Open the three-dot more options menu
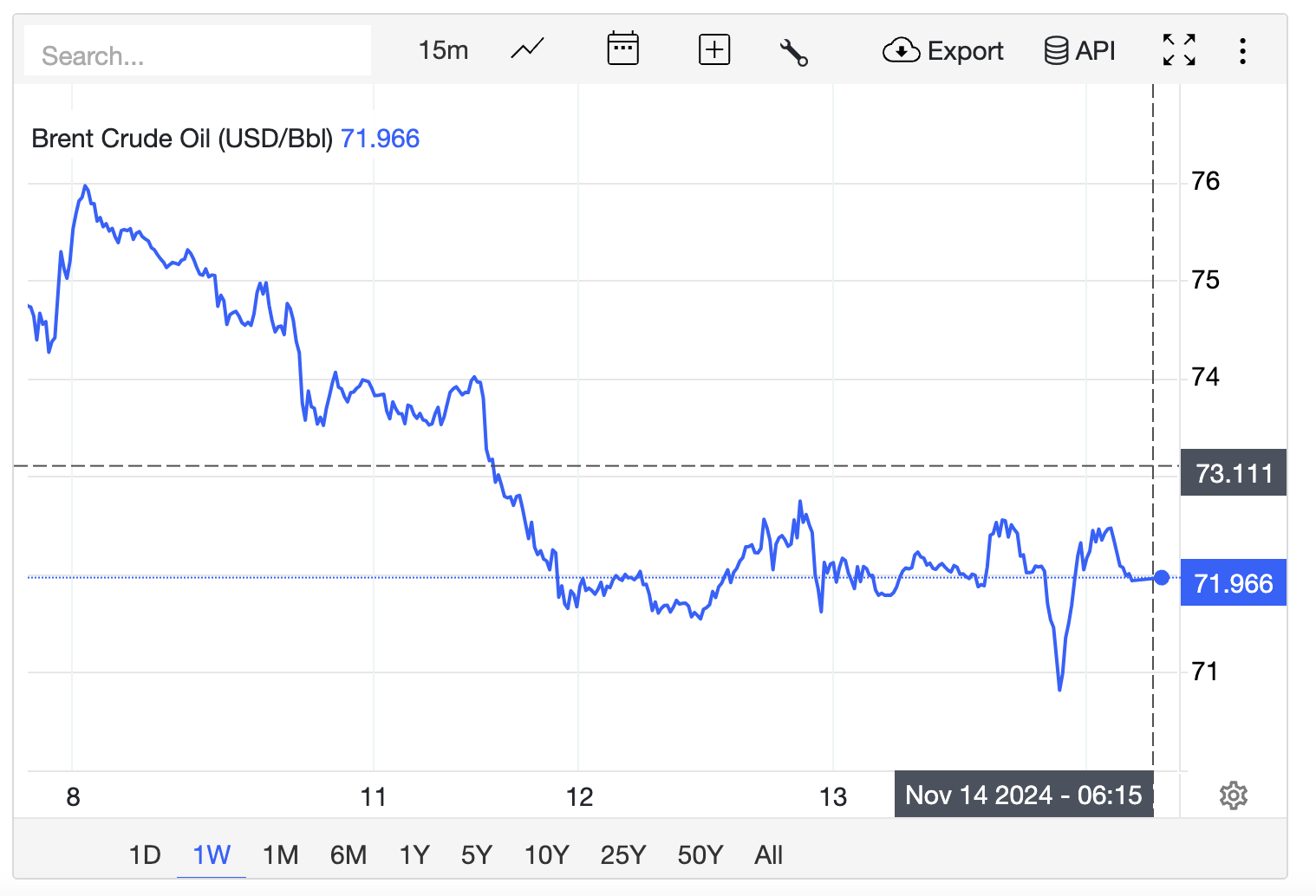The width and height of the screenshot is (1316, 896). point(1243,51)
